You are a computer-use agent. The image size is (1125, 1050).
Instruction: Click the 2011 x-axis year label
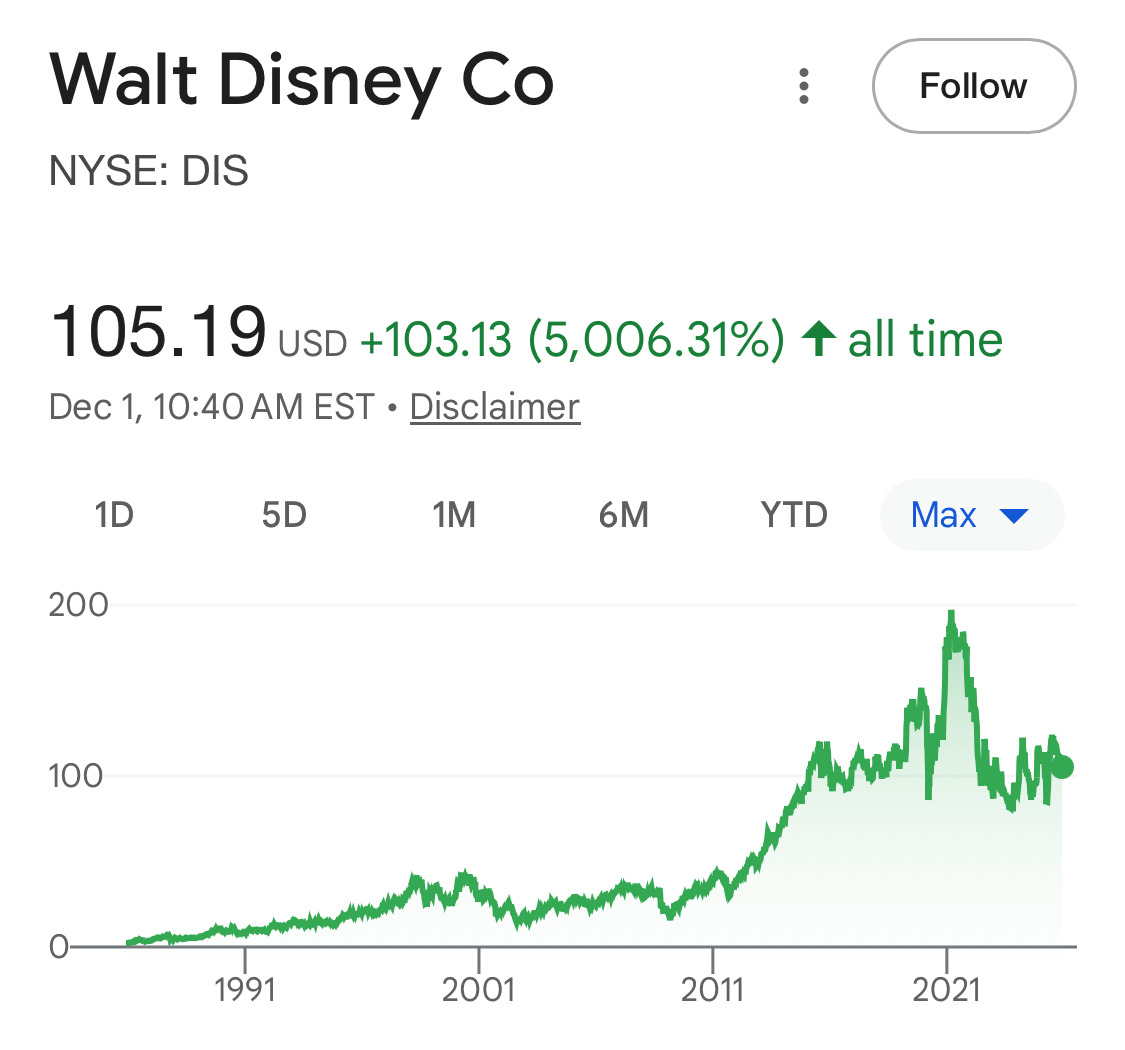(x=713, y=990)
